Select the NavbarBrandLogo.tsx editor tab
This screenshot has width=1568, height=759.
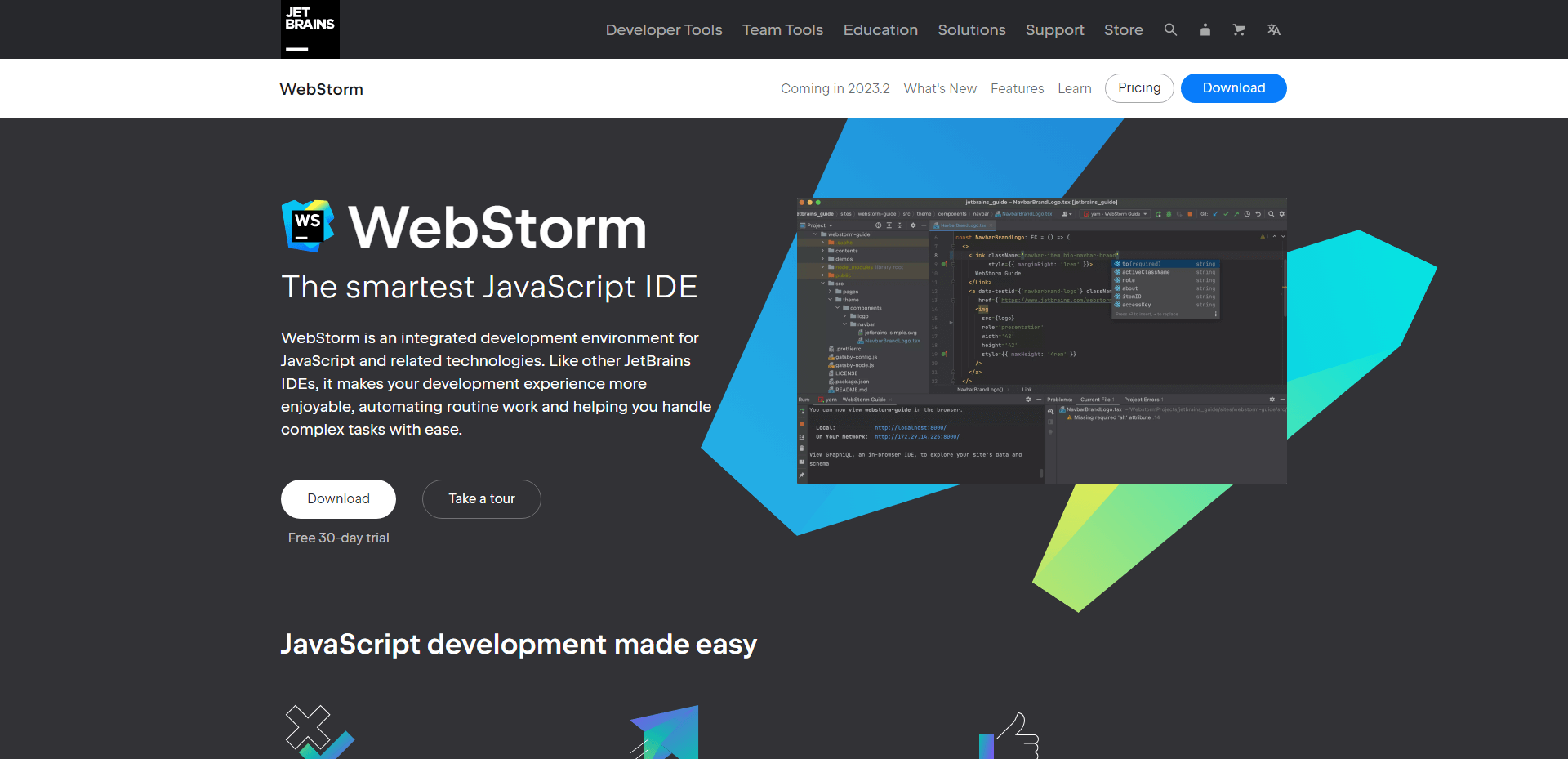(961, 225)
